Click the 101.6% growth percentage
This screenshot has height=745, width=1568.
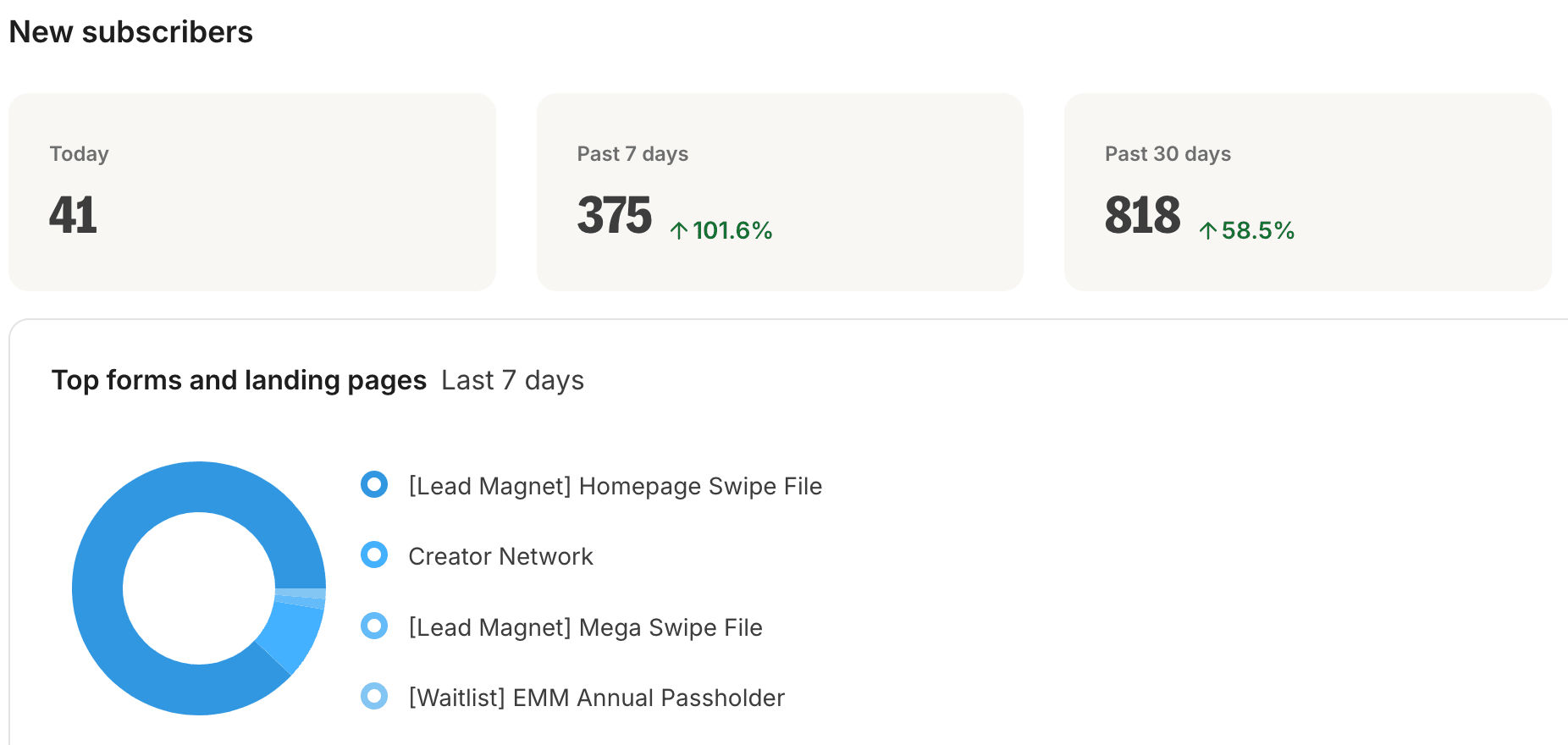click(732, 230)
